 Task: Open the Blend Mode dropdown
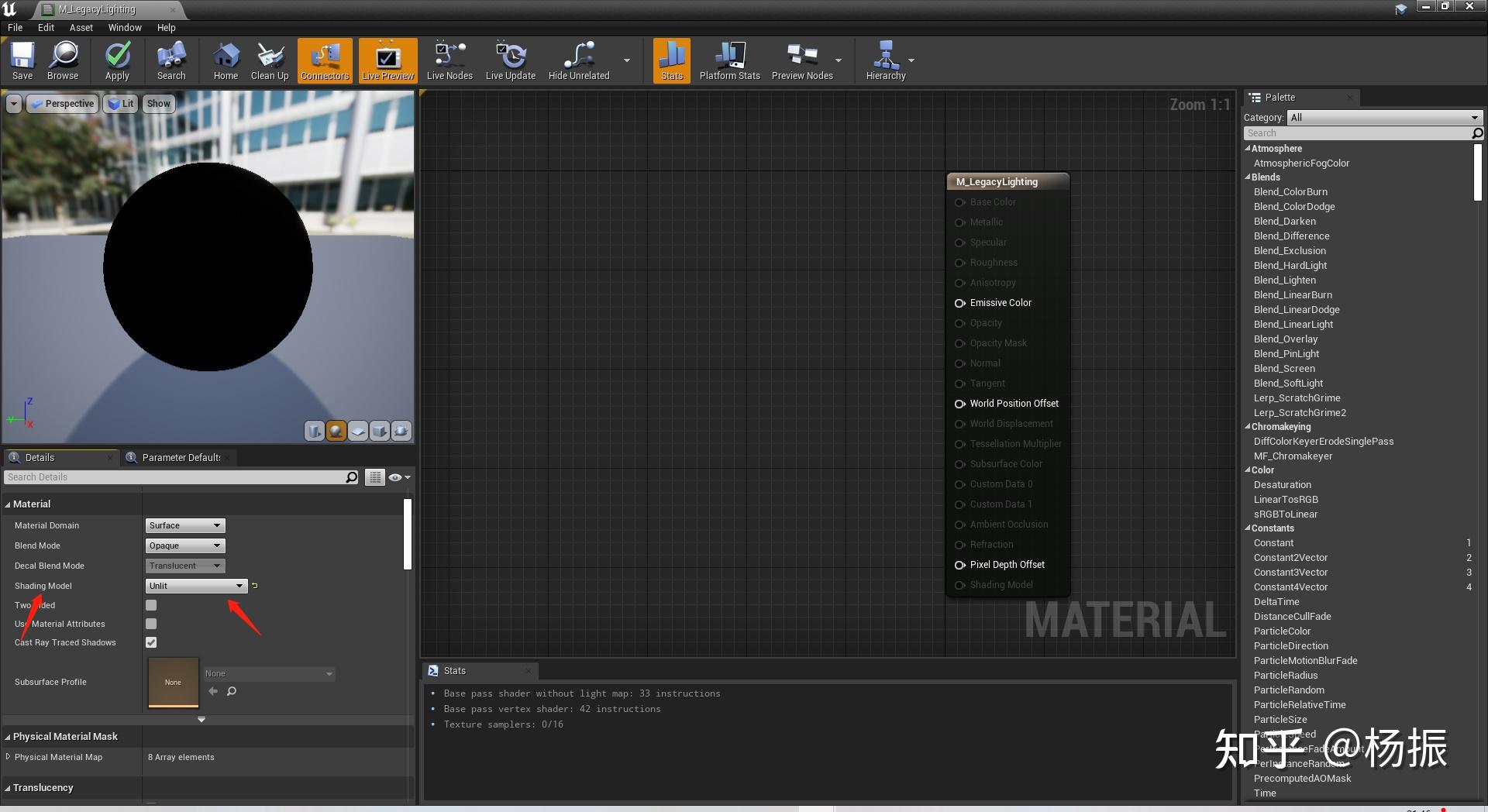pos(185,545)
